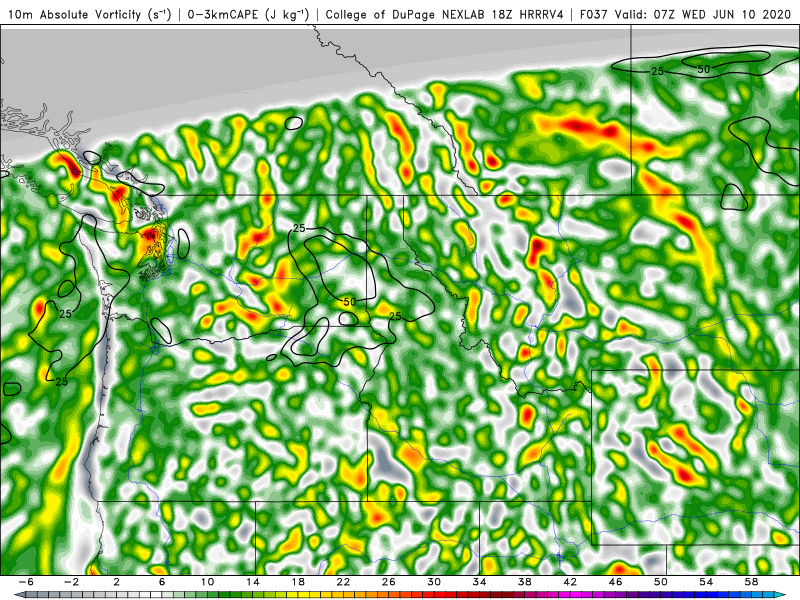Click the 22 label on the color scale
This screenshot has height=600, width=800.
tap(343, 582)
